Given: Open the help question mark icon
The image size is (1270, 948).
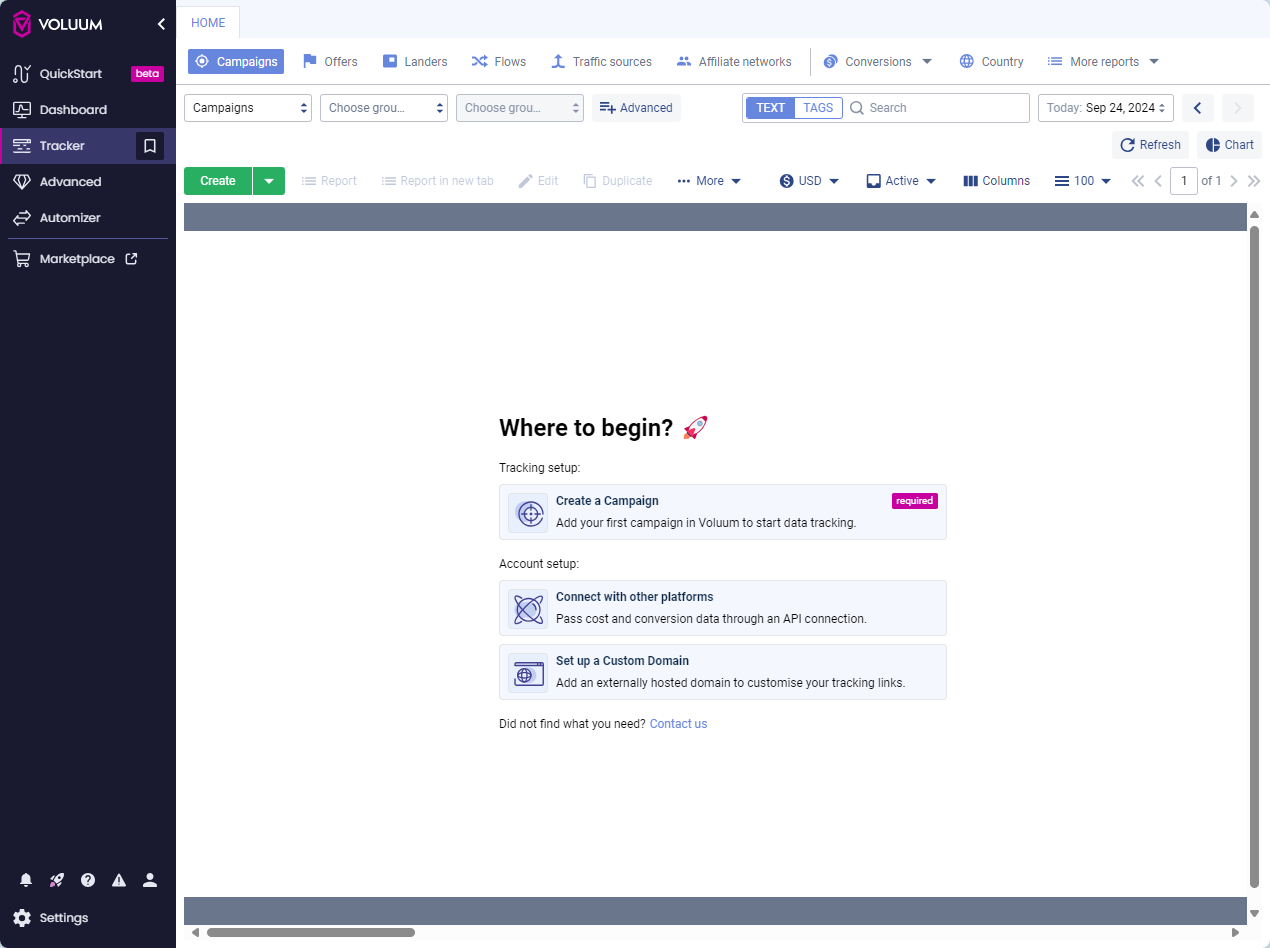Looking at the screenshot, I should [x=88, y=880].
